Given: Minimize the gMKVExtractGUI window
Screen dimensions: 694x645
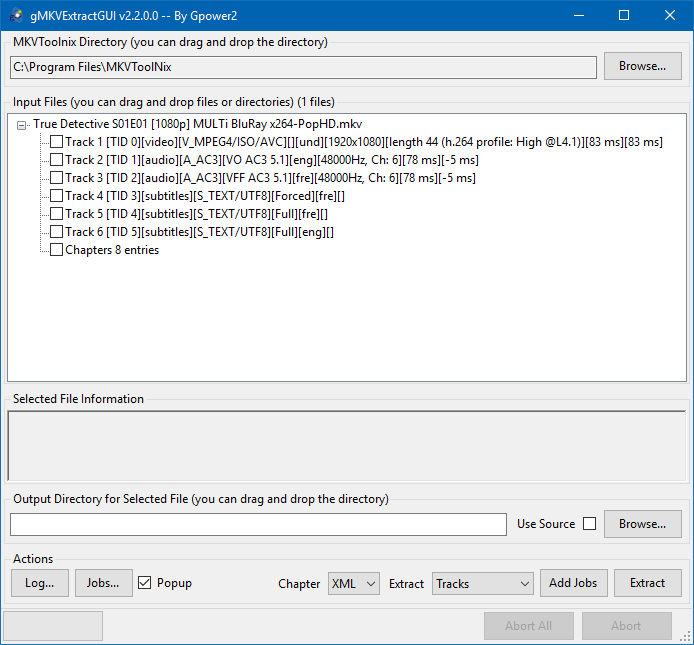Looking at the screenshot, I should (578, 15).
